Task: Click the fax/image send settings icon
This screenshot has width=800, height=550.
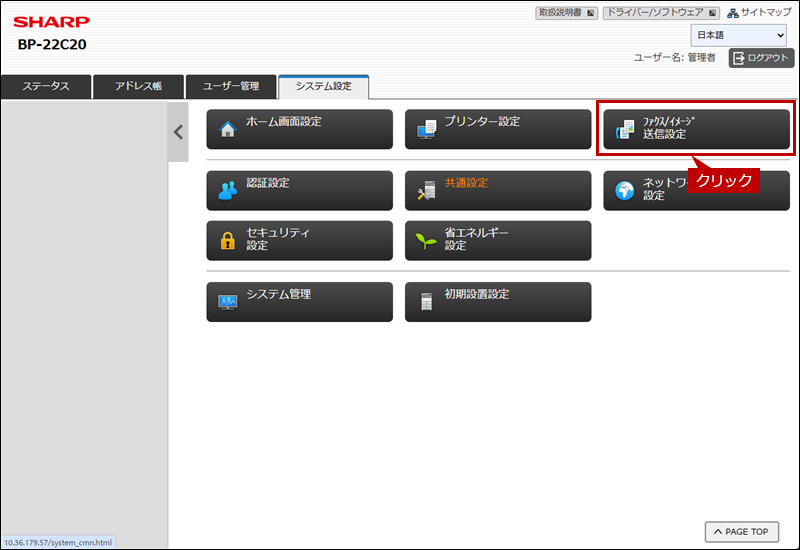Action: pos(625,130)
